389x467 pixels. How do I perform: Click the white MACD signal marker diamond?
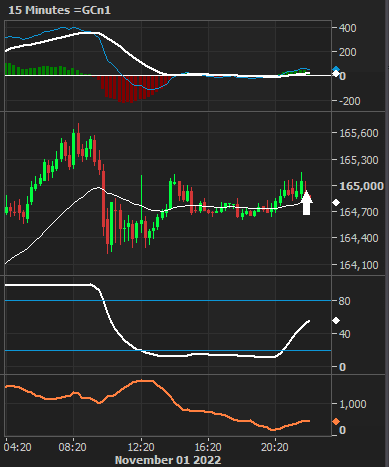tap(336, 74)
